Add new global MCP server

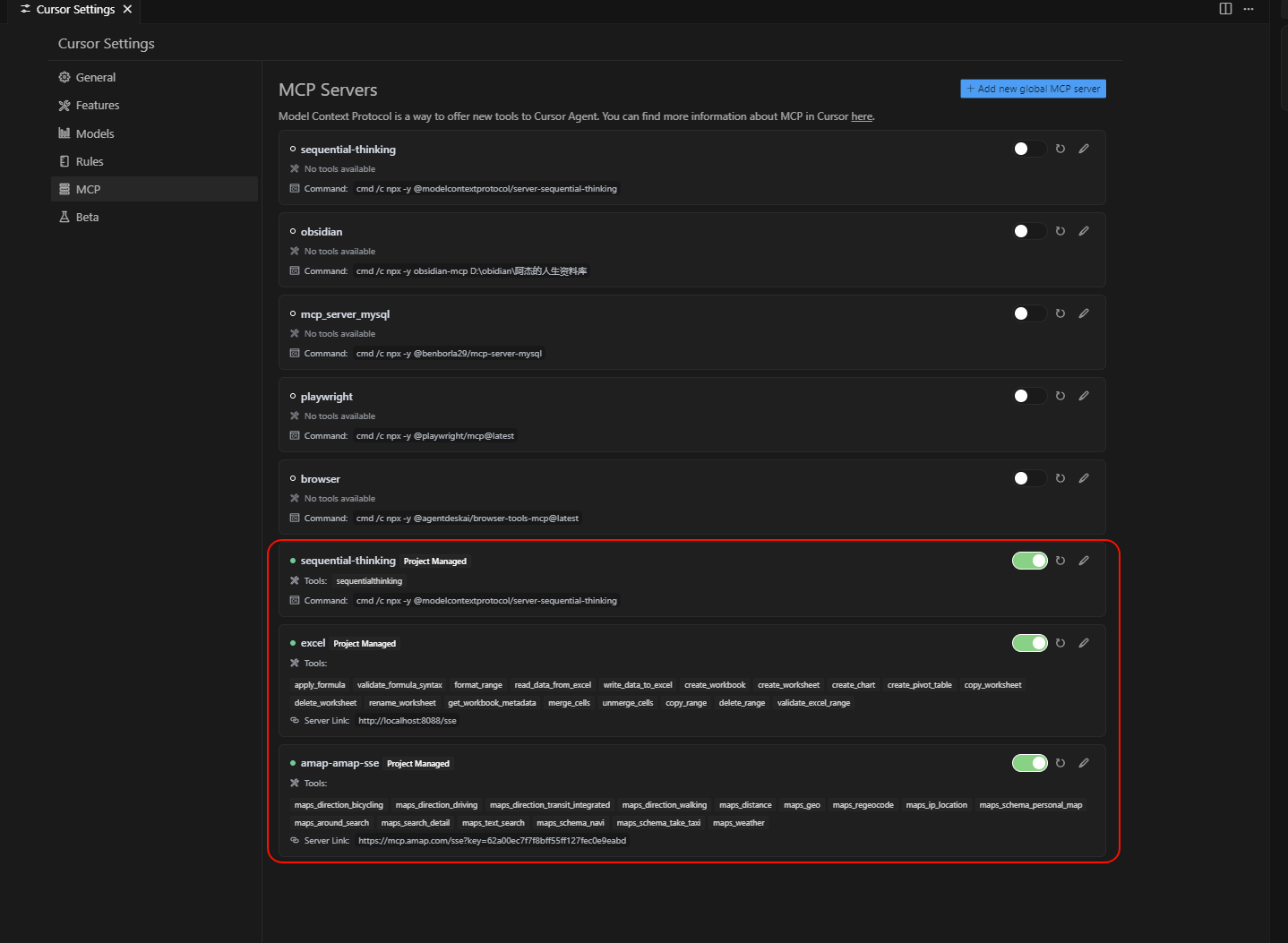pyautogui.click(x=1033, y=89)
